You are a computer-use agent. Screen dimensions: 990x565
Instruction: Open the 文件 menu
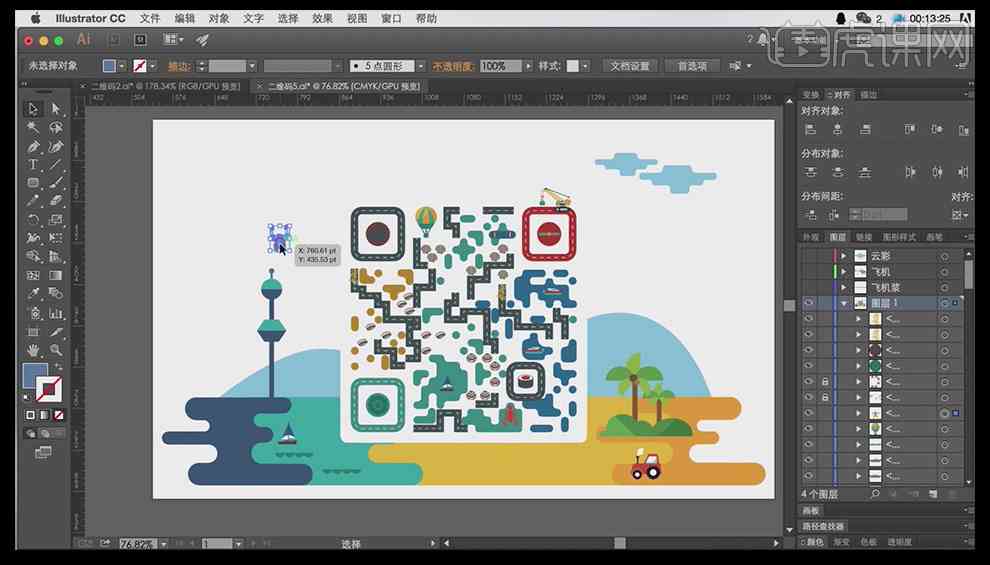[x=150, y=18]
